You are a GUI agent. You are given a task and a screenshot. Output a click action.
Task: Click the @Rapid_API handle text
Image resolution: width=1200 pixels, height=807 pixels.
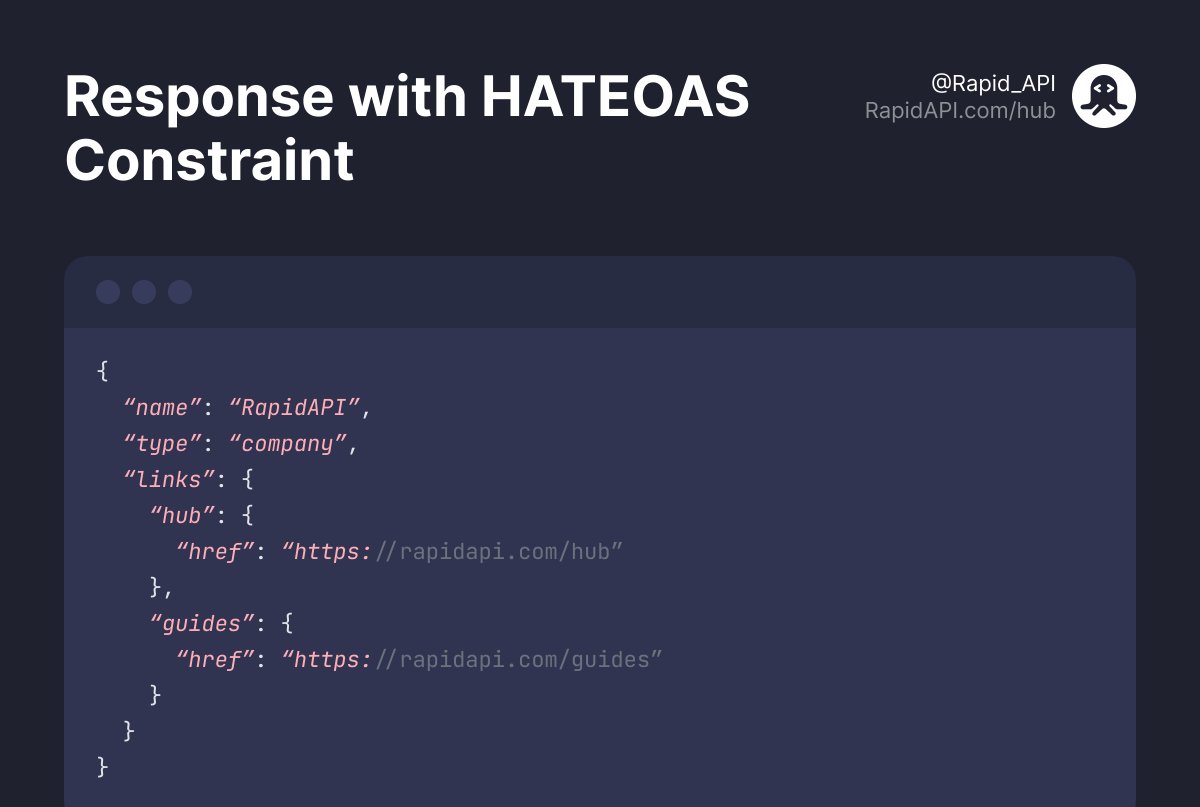(993, 84)
